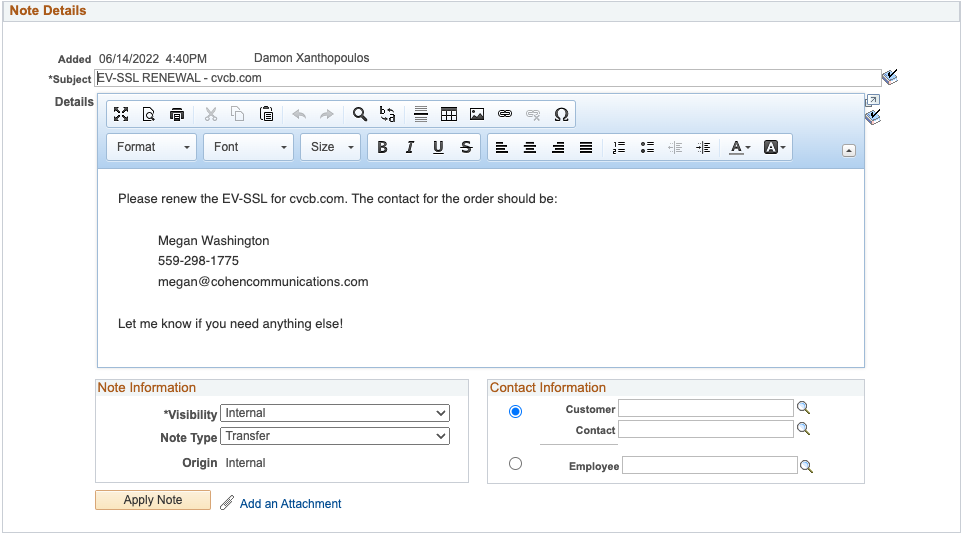Click Add an Attachment link
This screenshot has width=963, height=535.
tap(290, 504)
